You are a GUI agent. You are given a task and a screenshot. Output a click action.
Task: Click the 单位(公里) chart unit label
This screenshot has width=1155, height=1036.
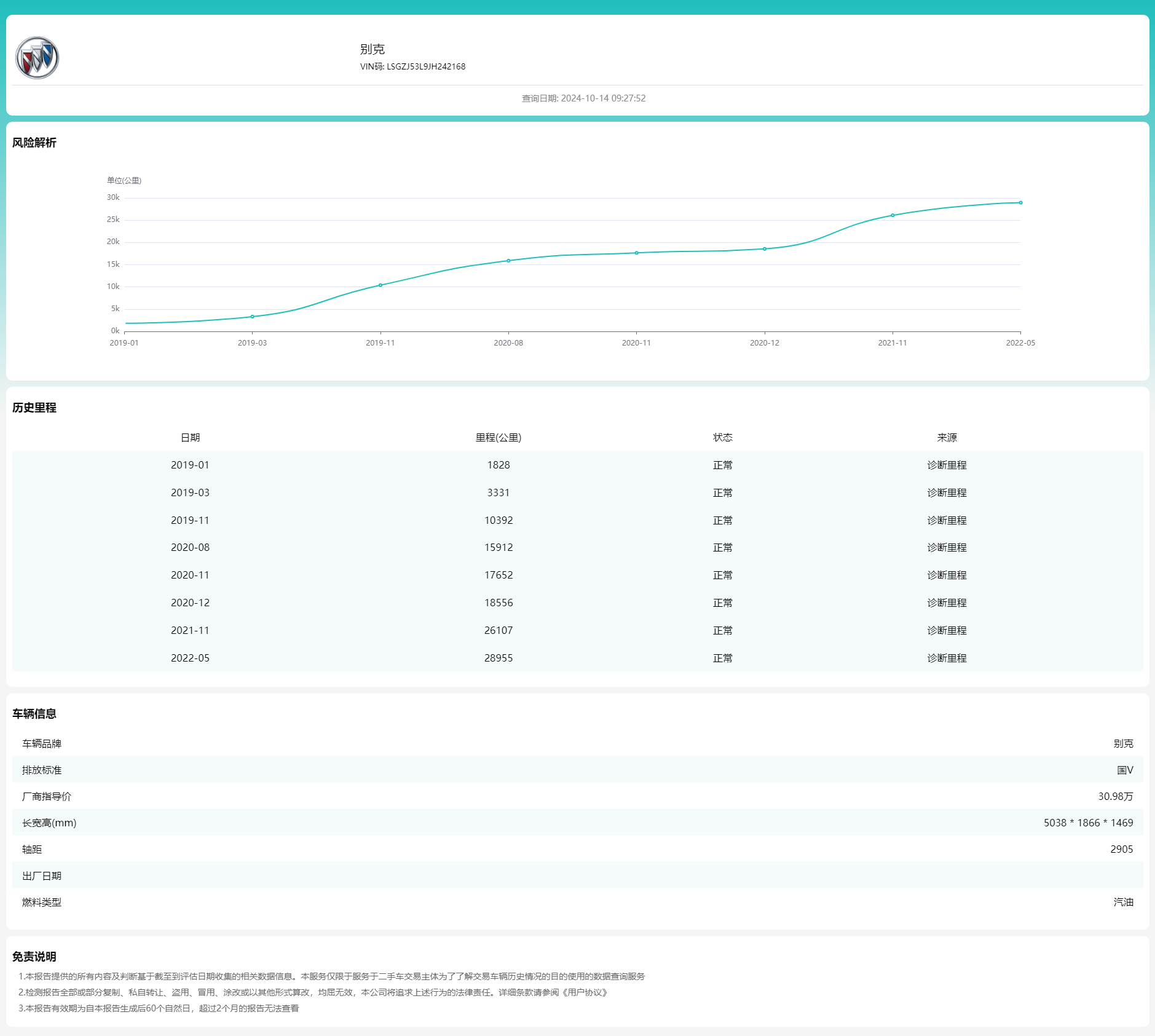click(x=124, y=180)
